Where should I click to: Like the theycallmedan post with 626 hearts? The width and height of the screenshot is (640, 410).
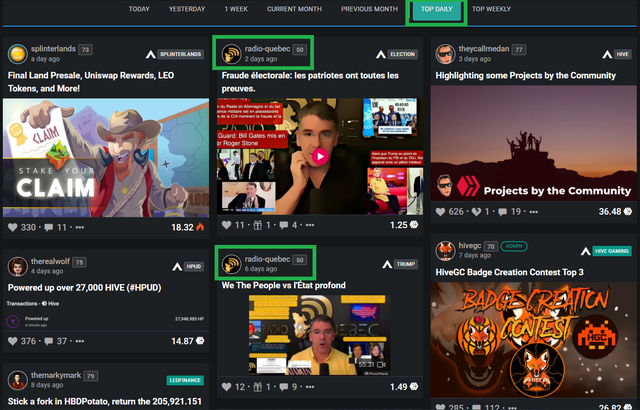tap(440, 212)
